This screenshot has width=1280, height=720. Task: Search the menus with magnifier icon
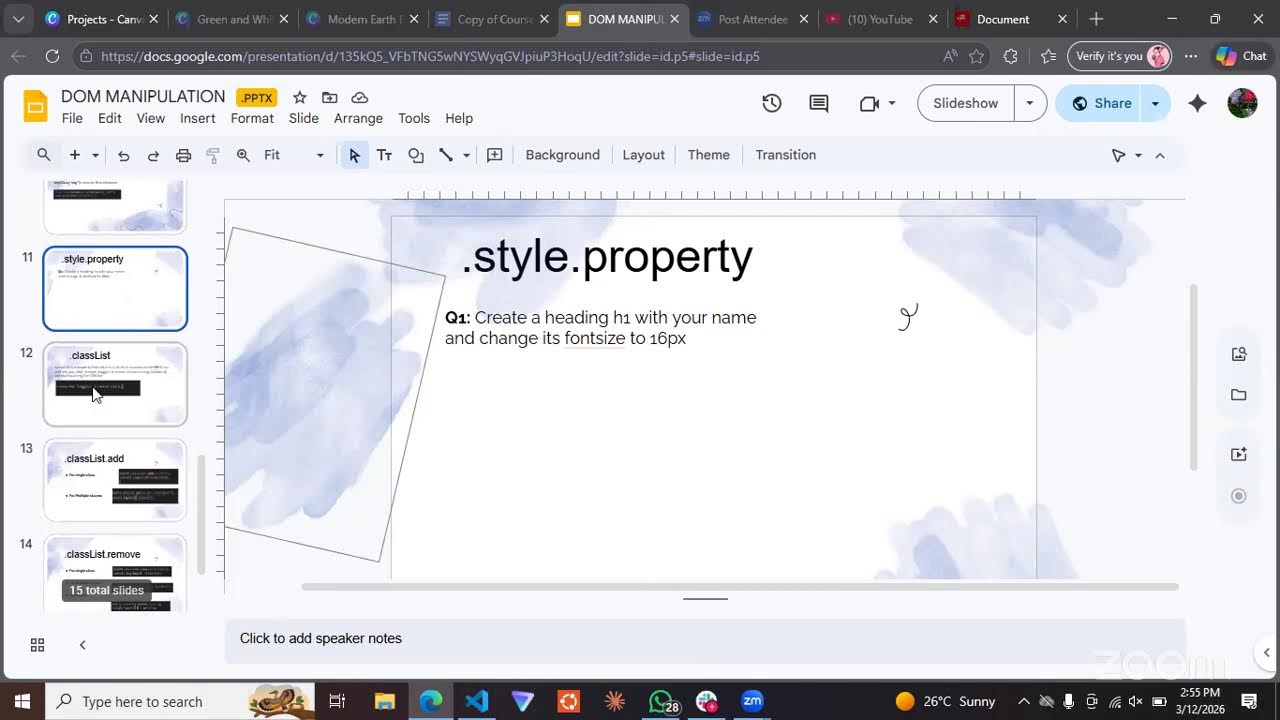pyautogui.click(x=44, y=155)
